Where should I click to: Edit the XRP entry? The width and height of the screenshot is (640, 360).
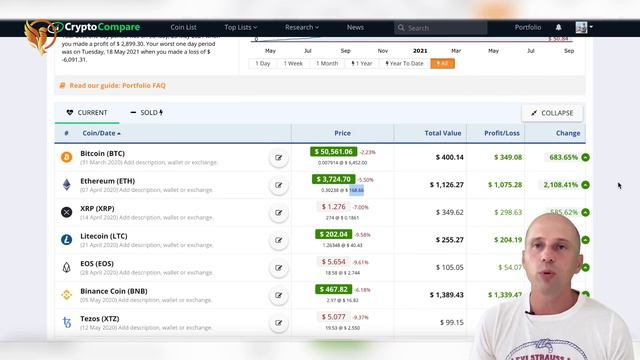pyautogui.click(x=279, y=213)
